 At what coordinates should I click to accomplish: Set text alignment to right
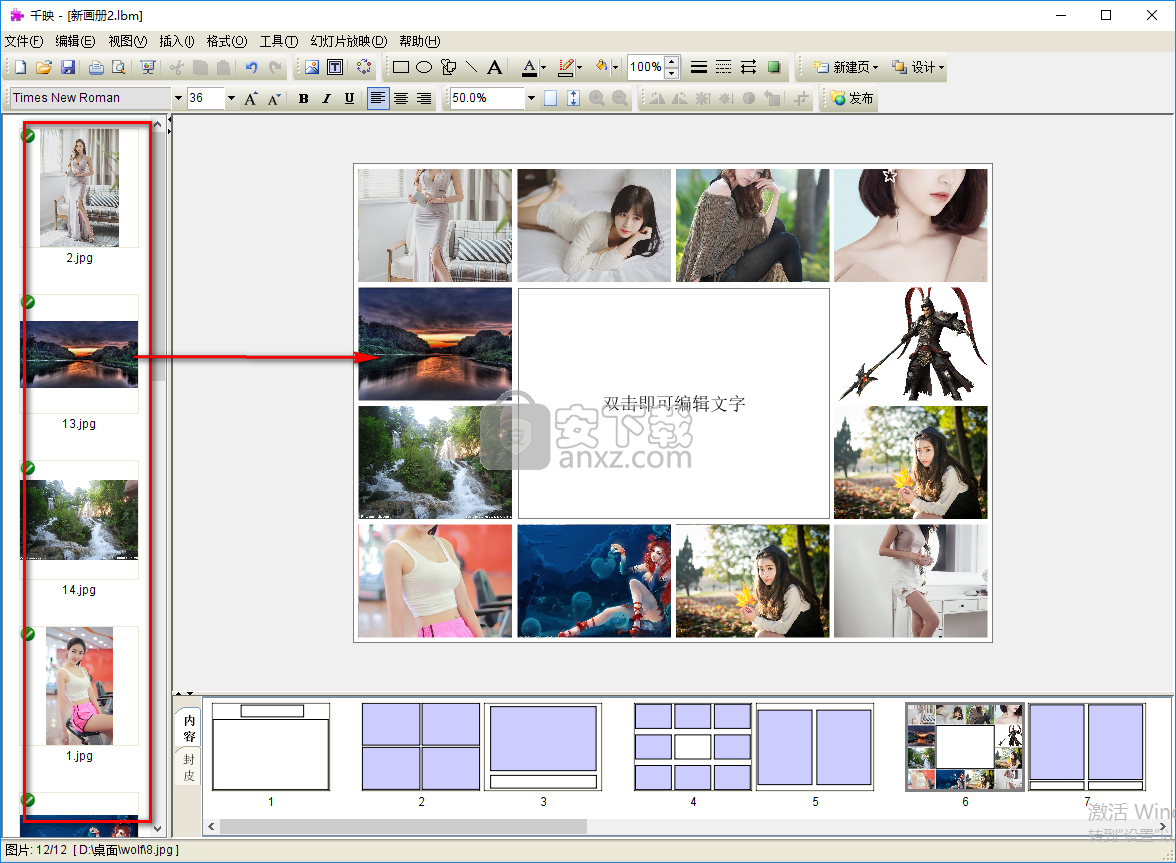pyautogui.click(x=424, y=98)
